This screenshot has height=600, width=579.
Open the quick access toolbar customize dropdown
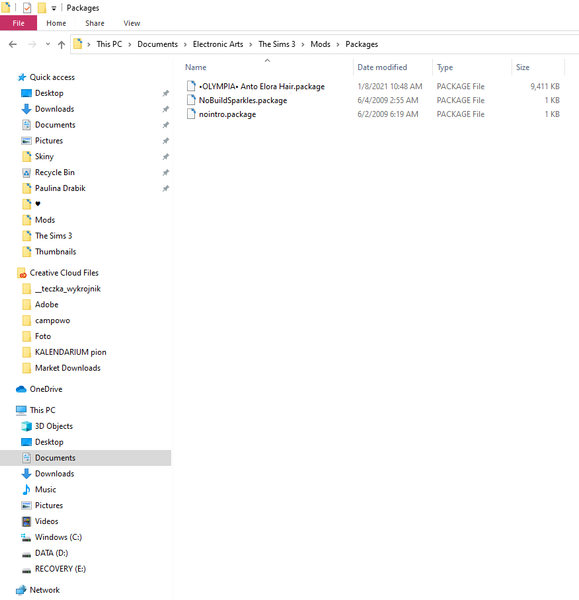click(54, 8)
